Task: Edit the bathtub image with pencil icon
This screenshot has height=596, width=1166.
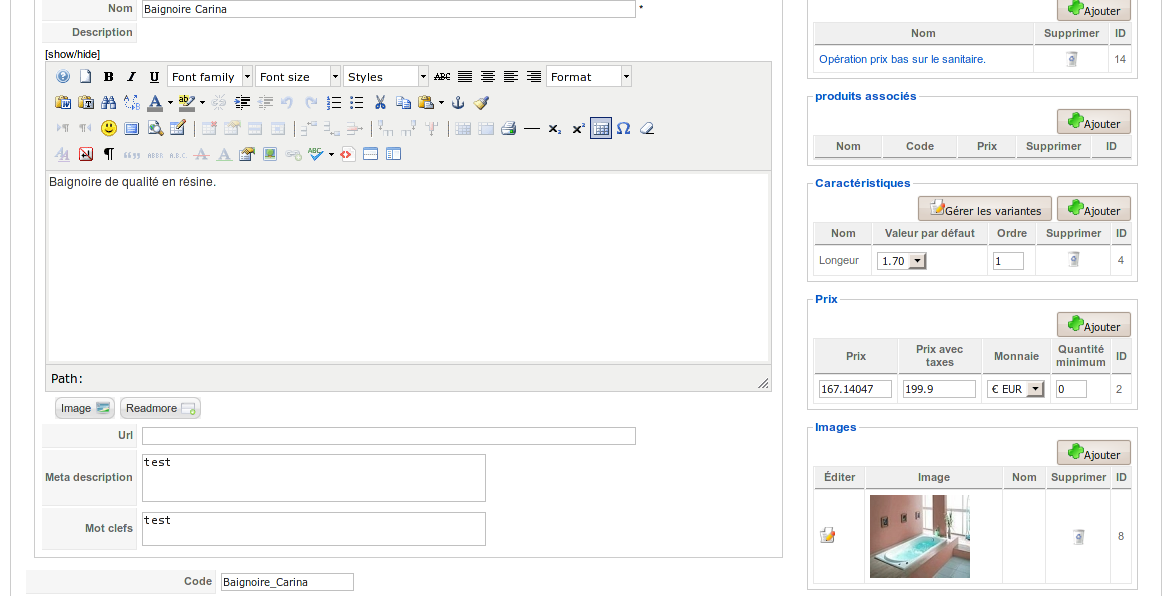Action: [x=828, y=535]
